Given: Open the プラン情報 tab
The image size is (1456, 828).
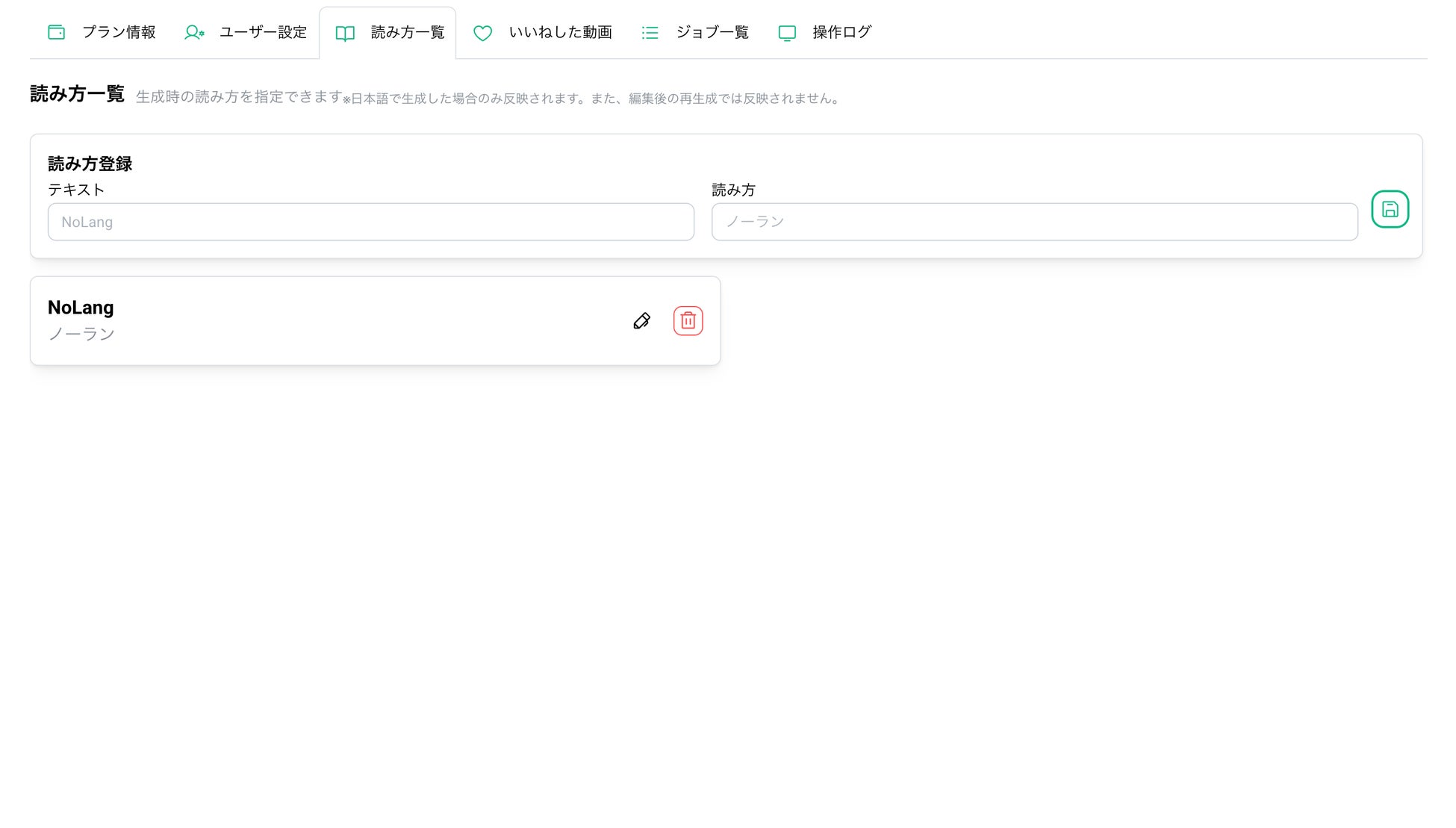Looking at the screenshot, I should click(x=119, y=32).
